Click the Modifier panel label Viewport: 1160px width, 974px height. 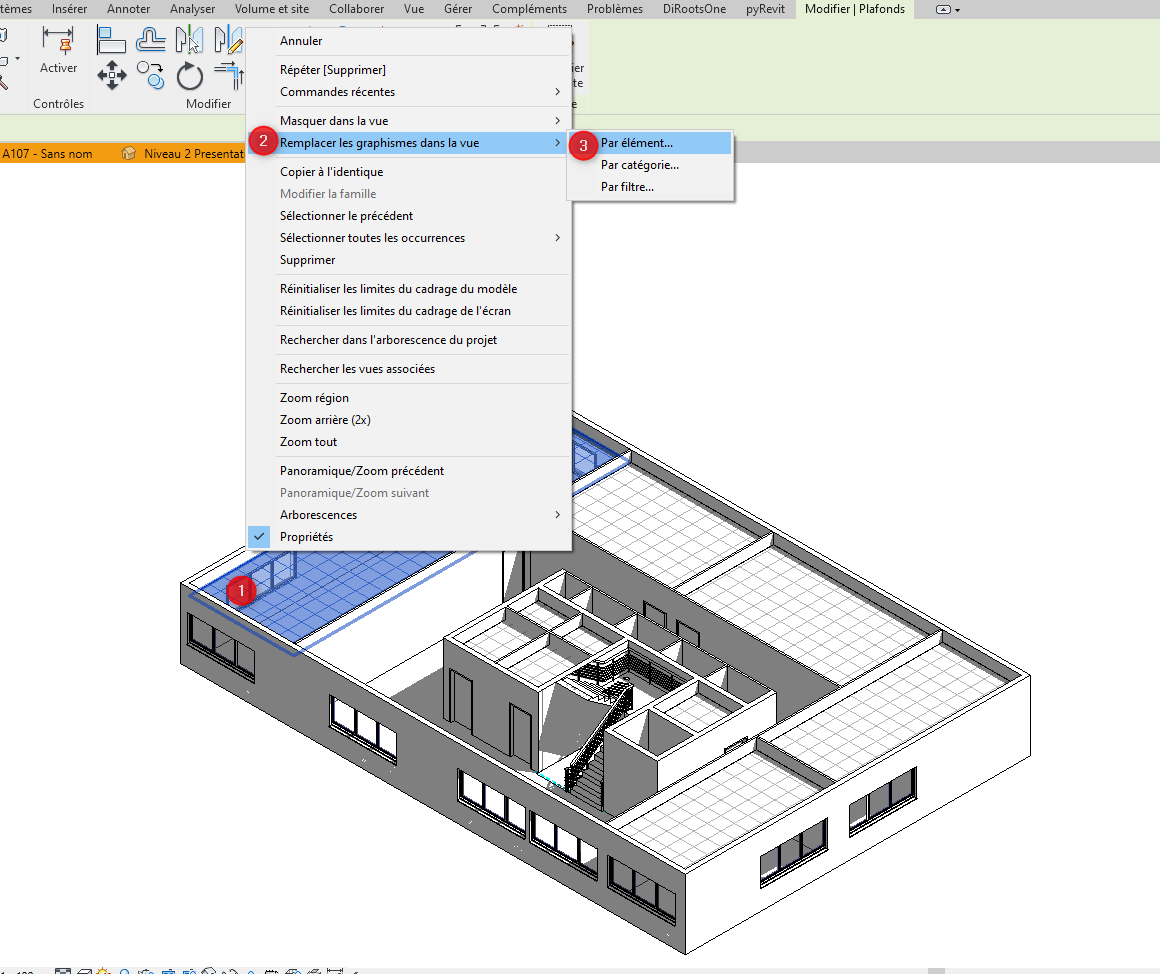point(209,104)
